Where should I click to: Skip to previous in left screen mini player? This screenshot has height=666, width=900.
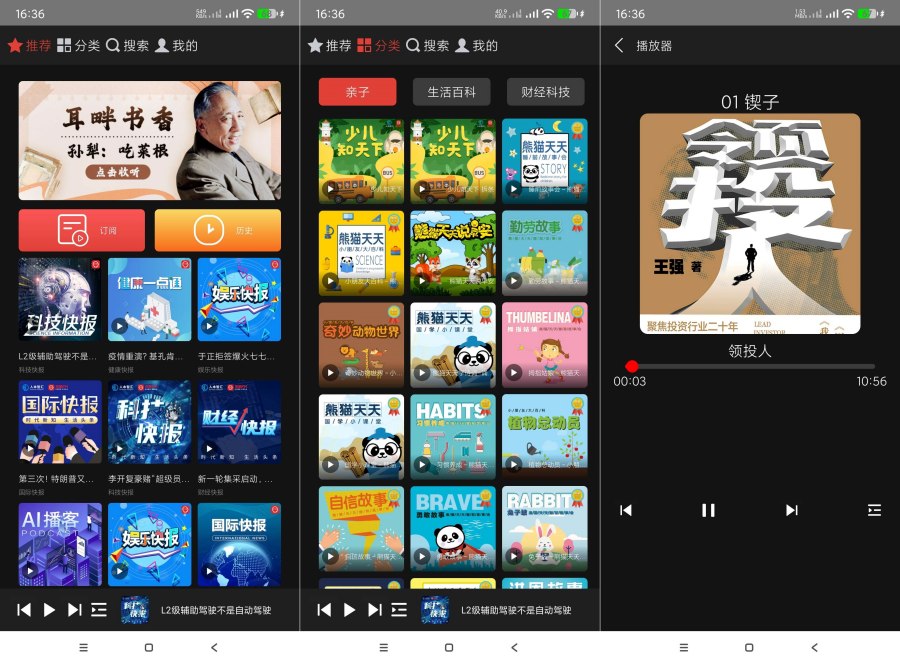click(24, 610)
